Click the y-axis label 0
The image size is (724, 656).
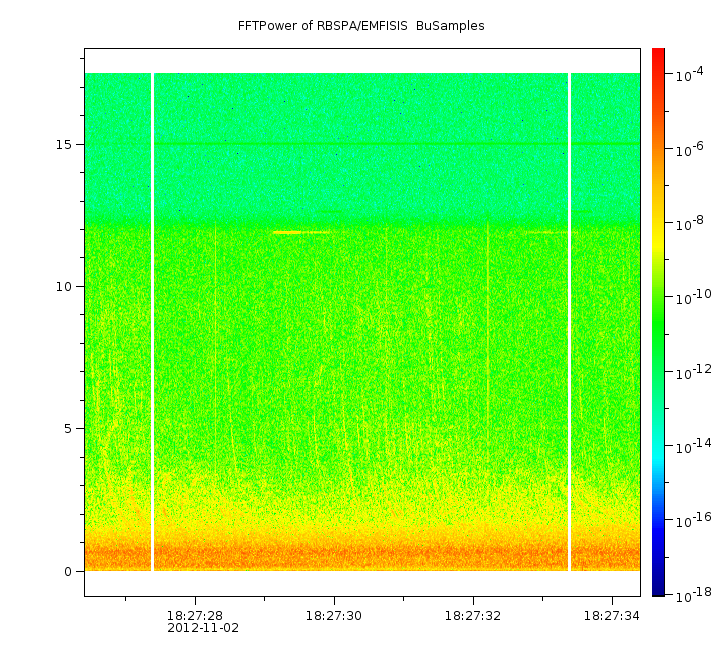coord(68,572)
